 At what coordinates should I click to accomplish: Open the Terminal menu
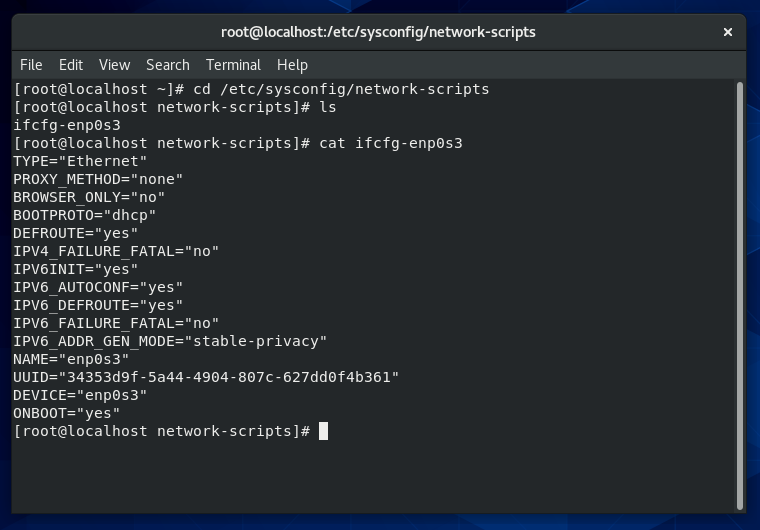click(x=233, y=64)
